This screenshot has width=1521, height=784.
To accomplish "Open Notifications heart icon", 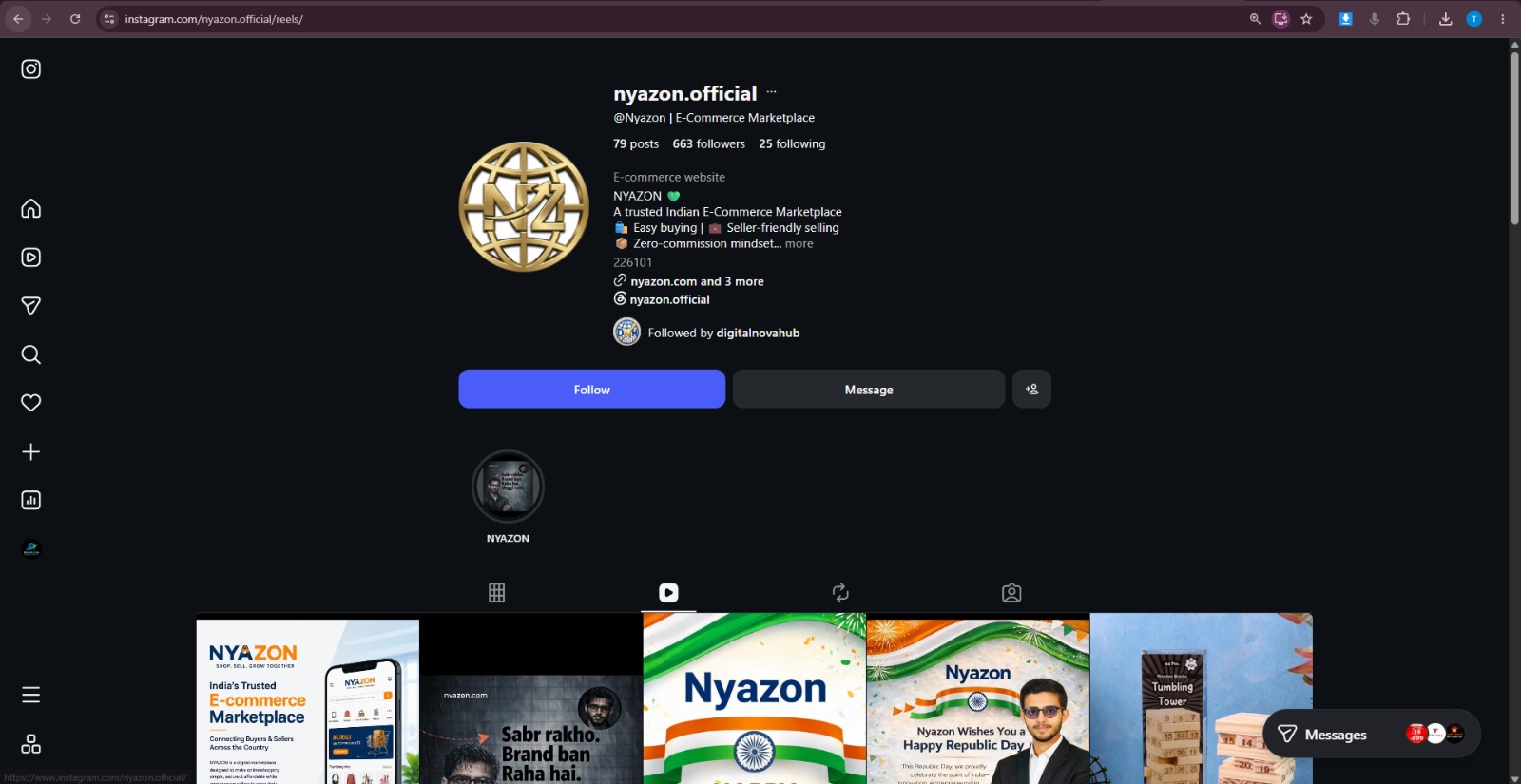I will pyautogui.click(x=31, y=403).
